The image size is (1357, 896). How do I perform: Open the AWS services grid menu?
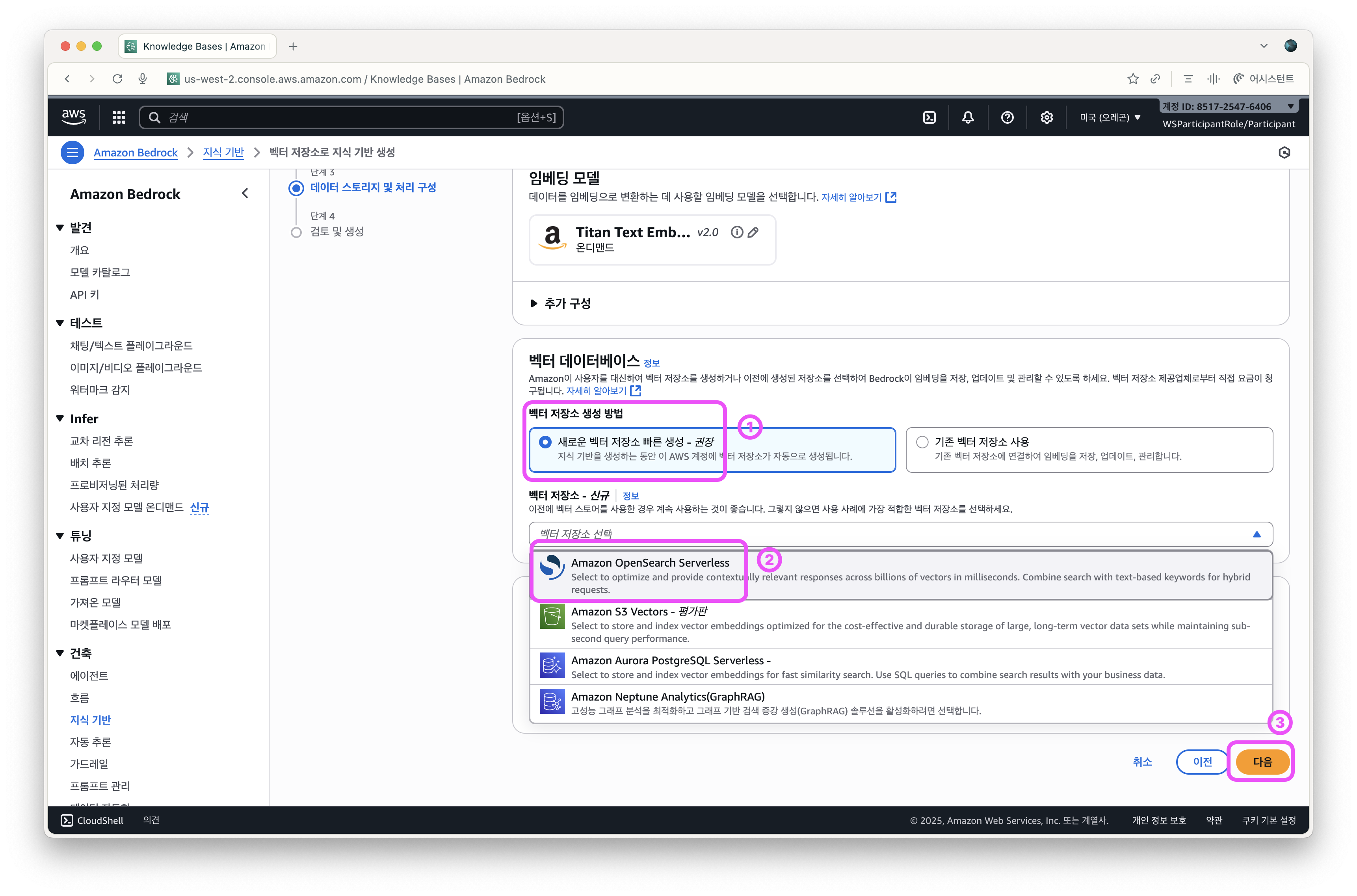coord(119,117)
